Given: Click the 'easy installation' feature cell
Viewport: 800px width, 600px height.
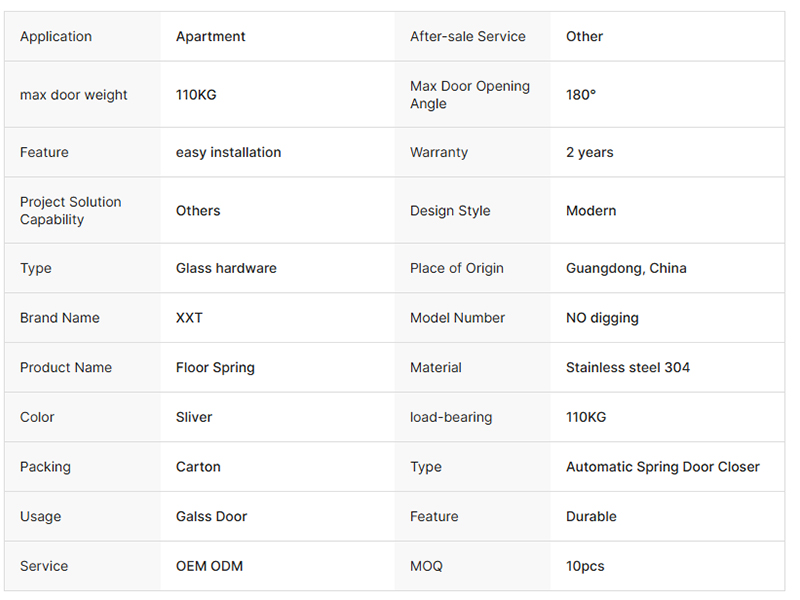Looking at the screenshot, I should 228,153.
